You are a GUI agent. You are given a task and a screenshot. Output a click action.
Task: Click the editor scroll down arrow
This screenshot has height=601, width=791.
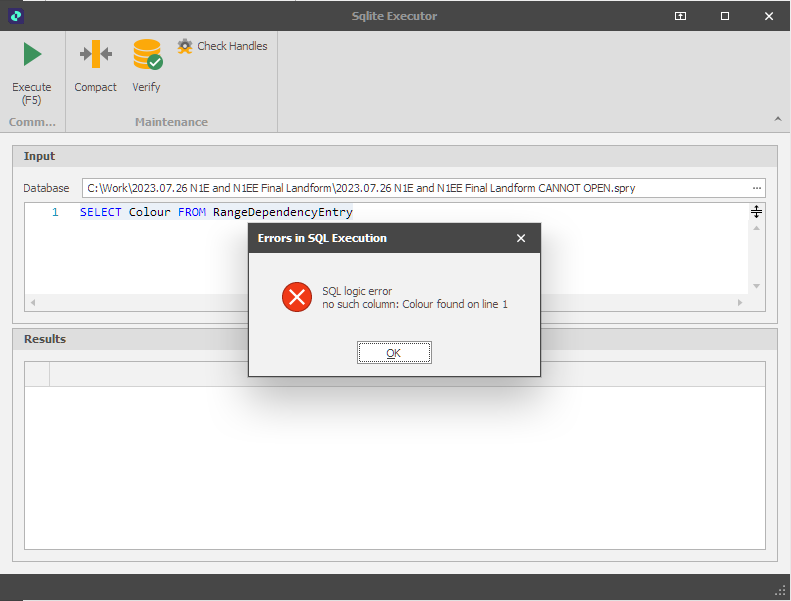(756, 286)
